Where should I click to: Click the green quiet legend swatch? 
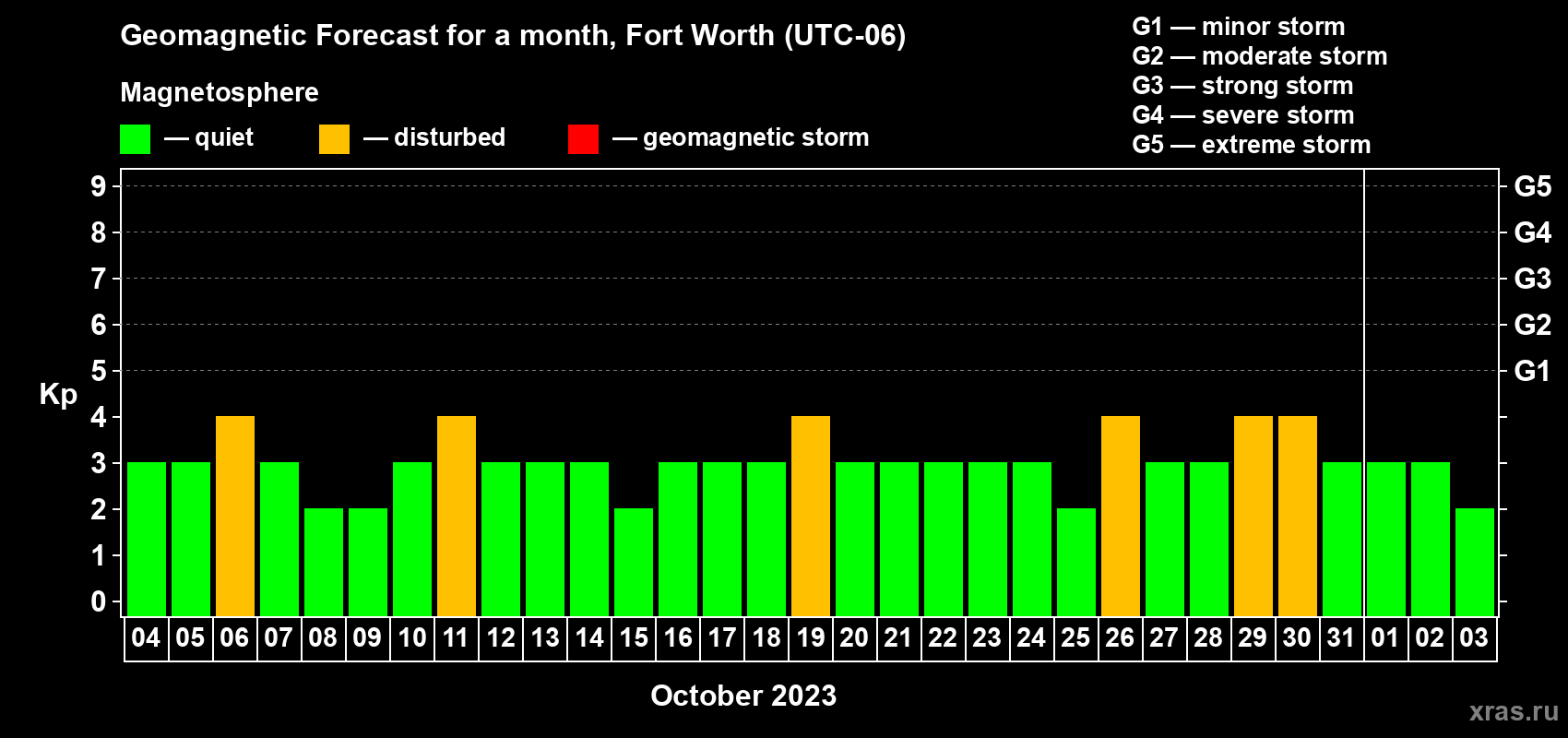tap(136, 139)
